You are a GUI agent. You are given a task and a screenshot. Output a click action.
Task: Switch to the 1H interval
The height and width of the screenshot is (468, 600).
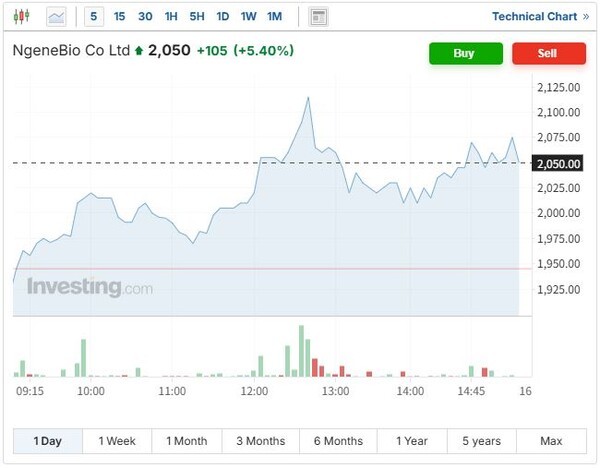(171, 16)
